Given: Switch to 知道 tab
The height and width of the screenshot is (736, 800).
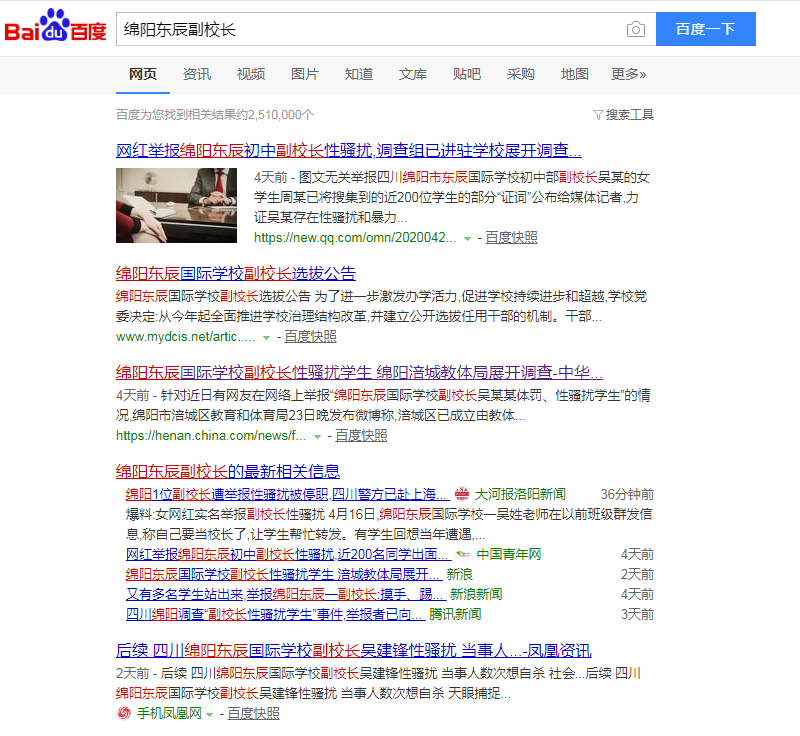Looking at the screenshot, I should (359, 74).
